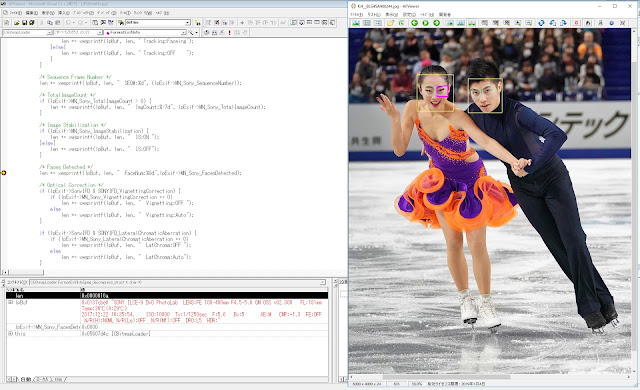640x390 pixels.
Task: Select the 'len' row in variables list
Action: coord(167,295)
